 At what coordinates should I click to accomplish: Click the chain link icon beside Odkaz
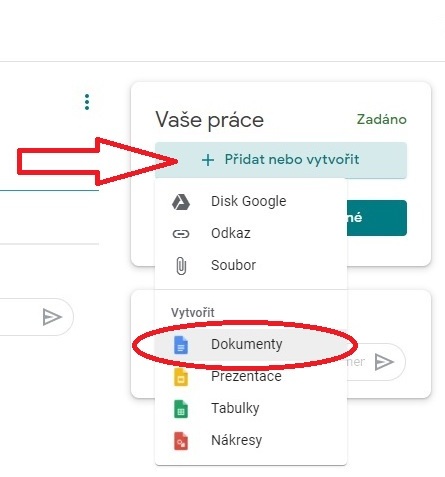[181, 234]
